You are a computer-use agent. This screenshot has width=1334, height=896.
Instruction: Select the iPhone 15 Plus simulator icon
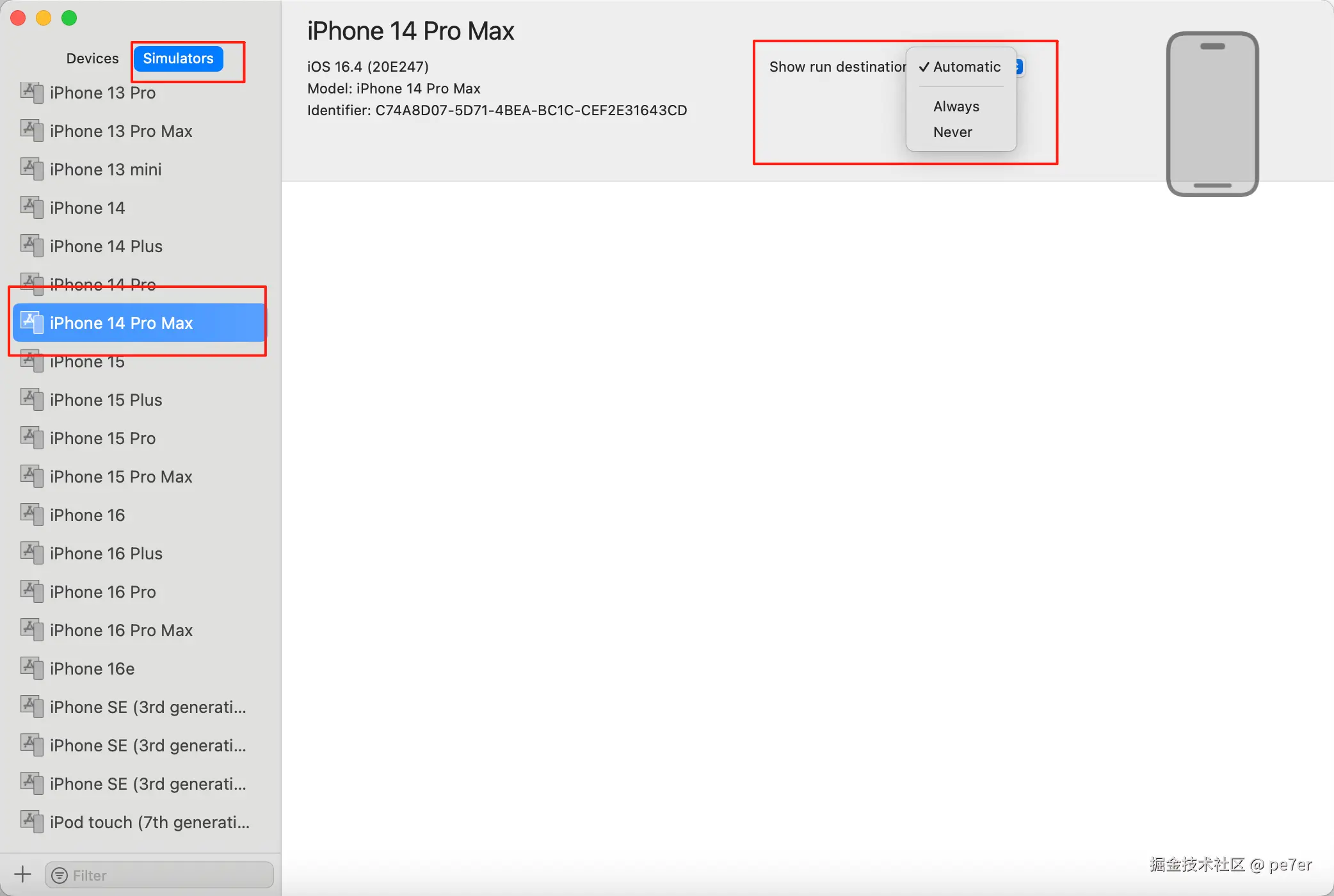32,399
